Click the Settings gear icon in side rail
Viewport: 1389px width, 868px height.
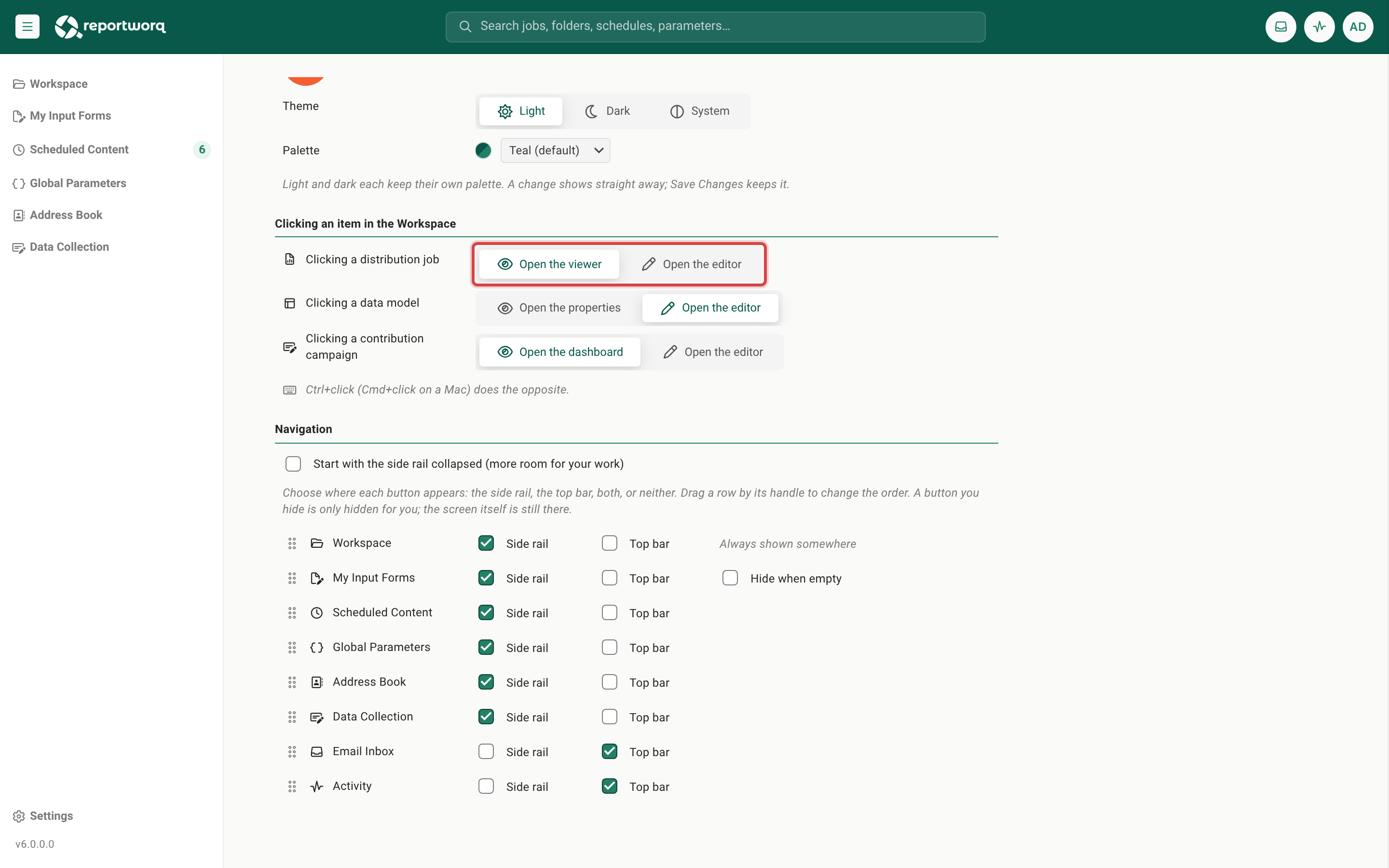coord(19,816)
